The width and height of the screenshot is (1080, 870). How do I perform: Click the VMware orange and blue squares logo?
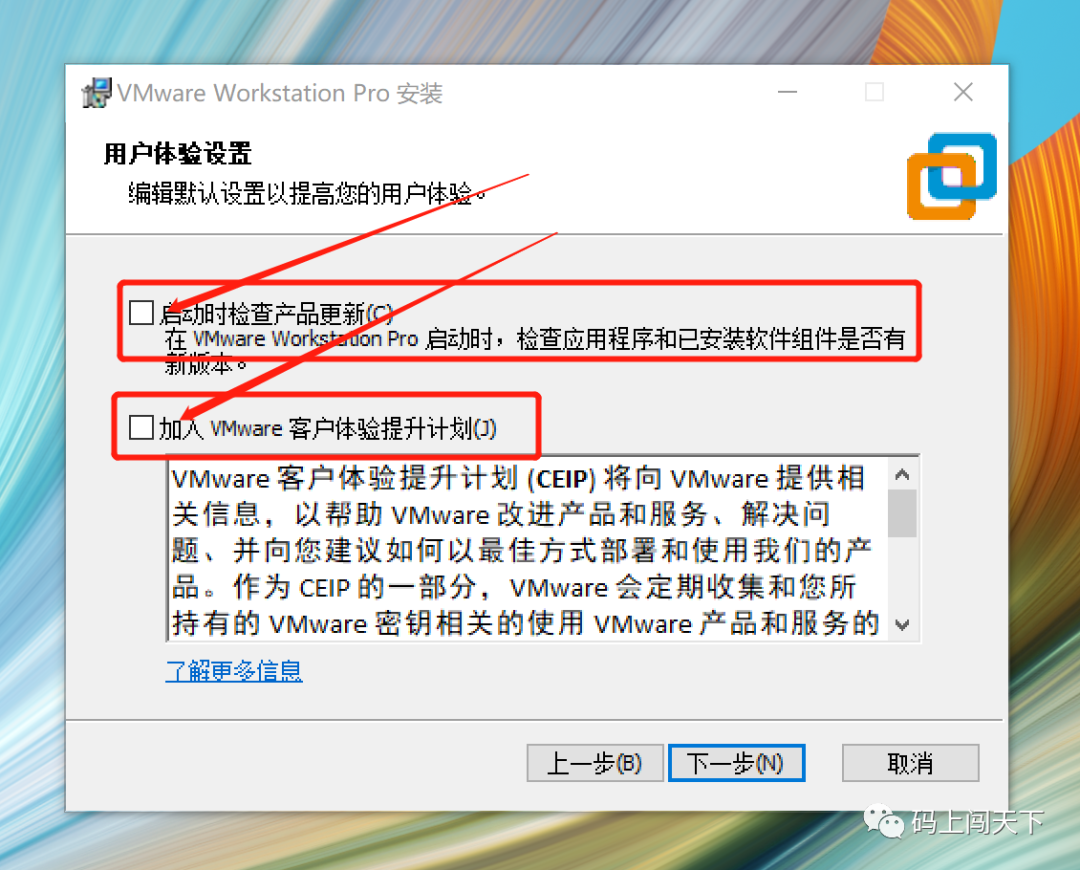(x=952, y=176)
